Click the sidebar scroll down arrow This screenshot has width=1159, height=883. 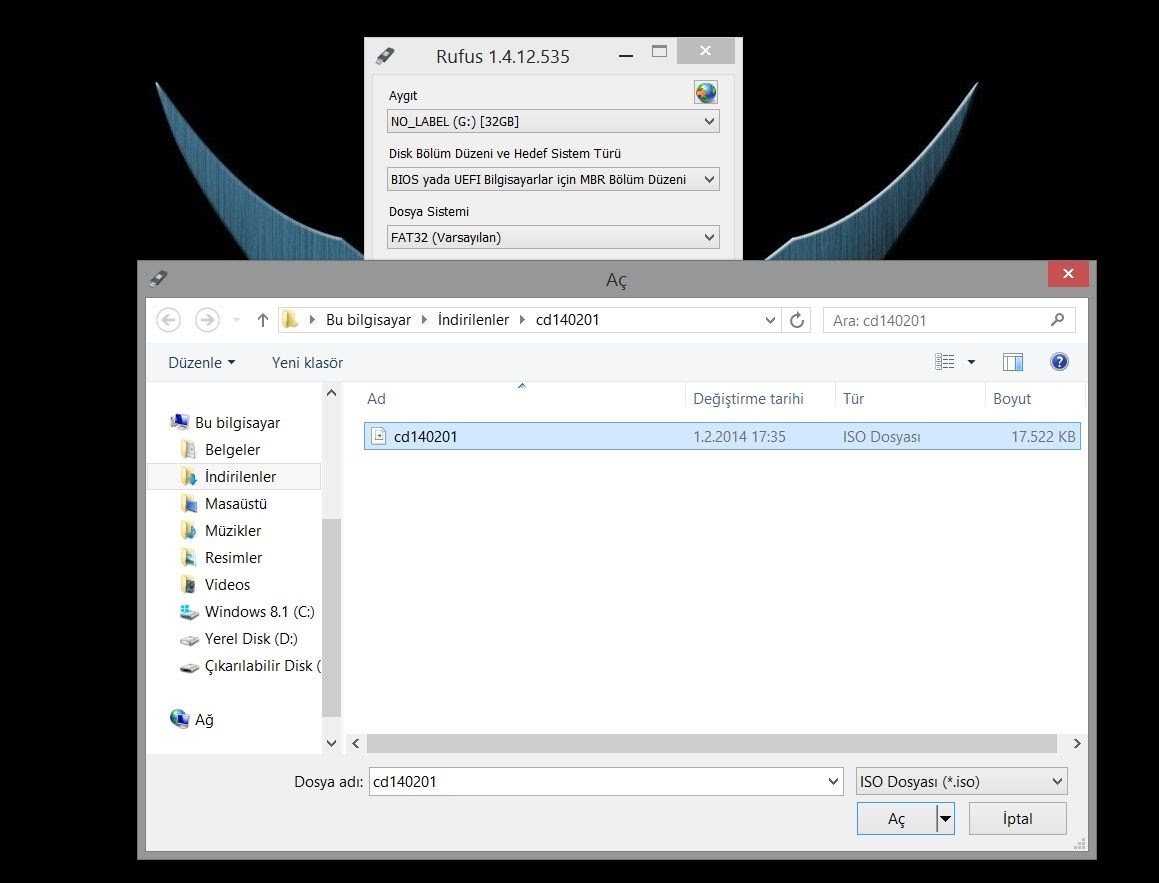332,743
